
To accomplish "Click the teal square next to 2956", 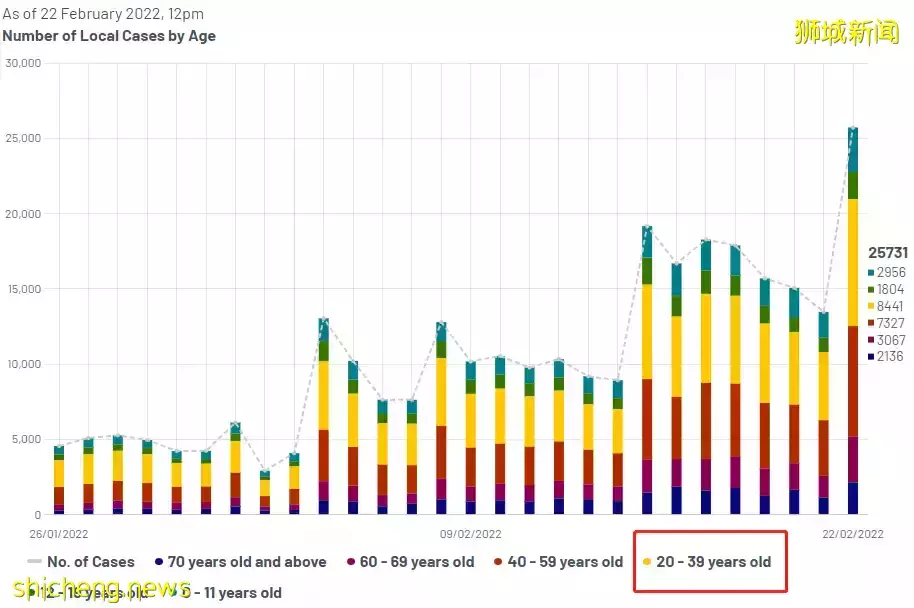I will tap(870, 273).
